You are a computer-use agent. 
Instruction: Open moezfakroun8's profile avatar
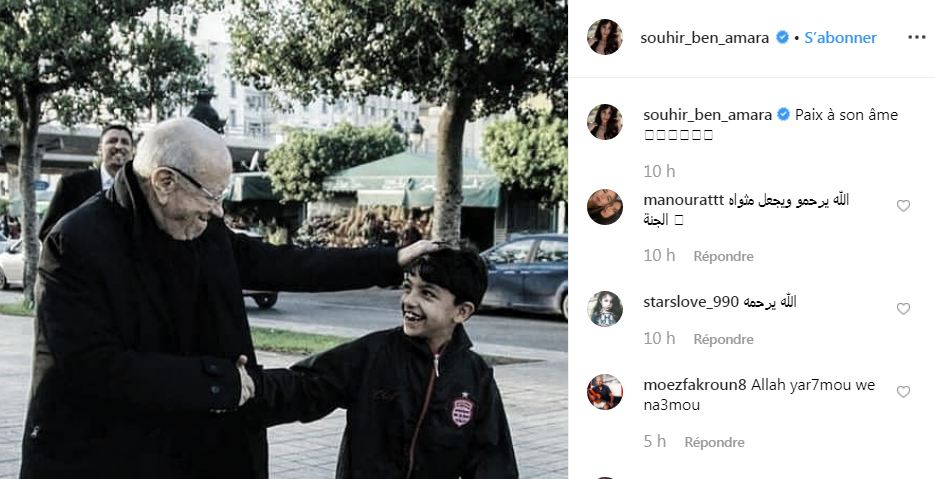coord(605,392)
